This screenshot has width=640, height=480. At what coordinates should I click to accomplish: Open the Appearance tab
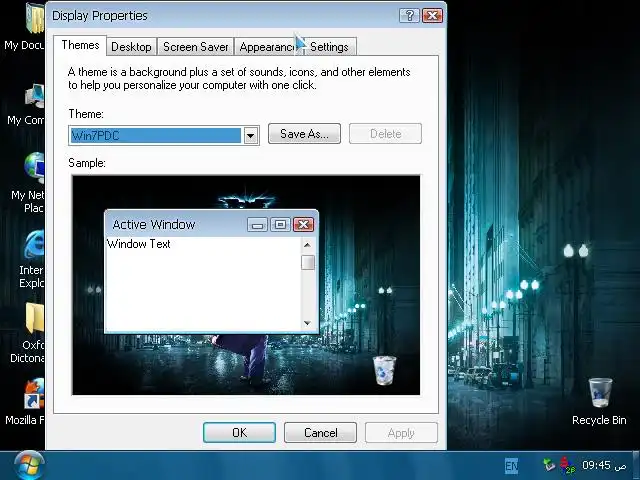coord(267,47)
